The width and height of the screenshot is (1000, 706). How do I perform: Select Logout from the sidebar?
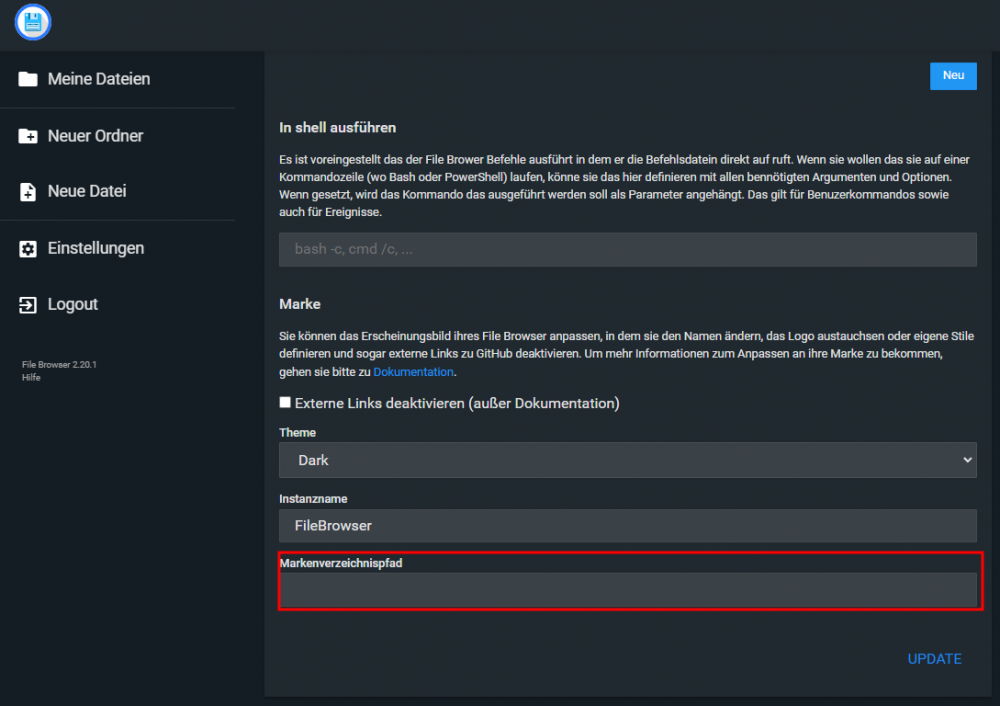[x=73, y=304]
